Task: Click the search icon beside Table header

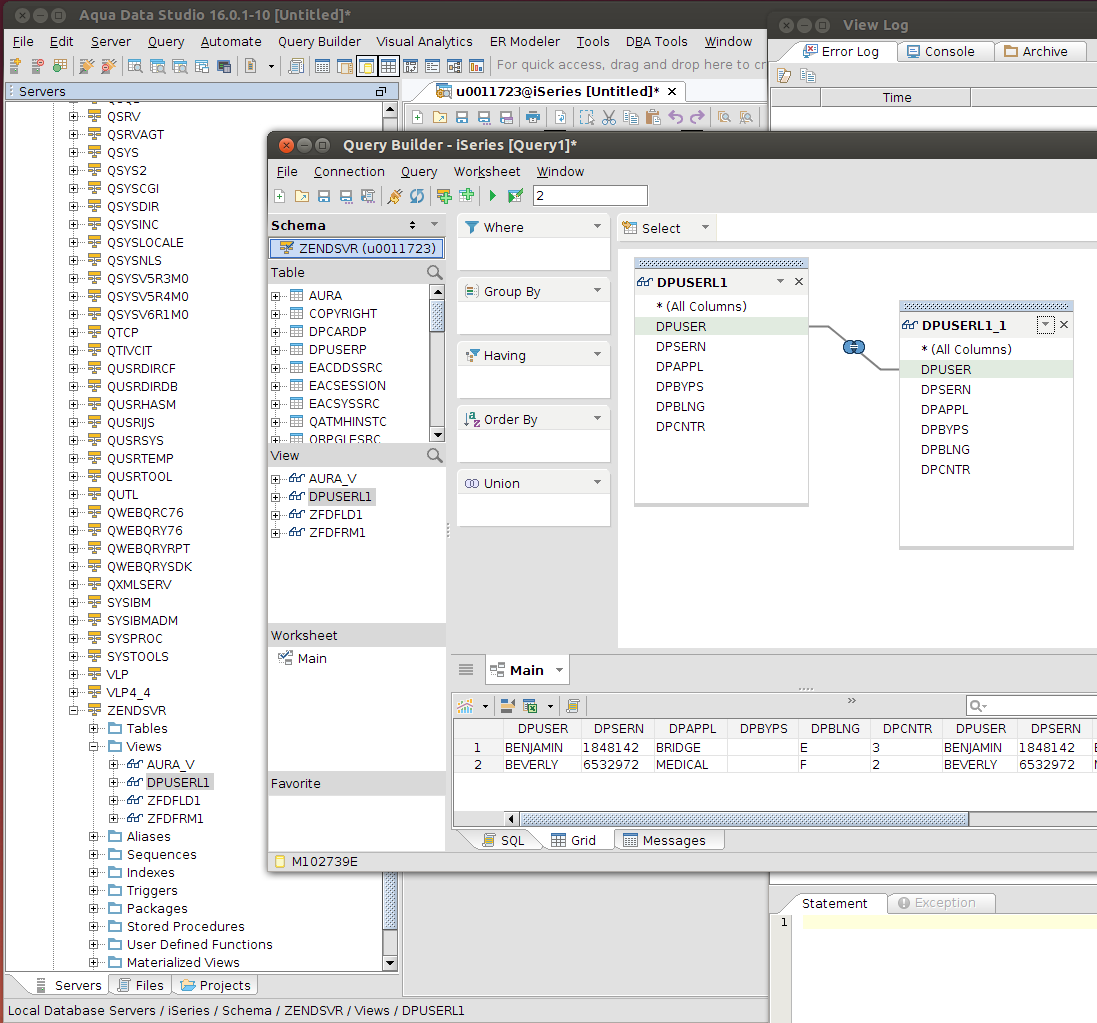Action: click(x=435, y=272)
